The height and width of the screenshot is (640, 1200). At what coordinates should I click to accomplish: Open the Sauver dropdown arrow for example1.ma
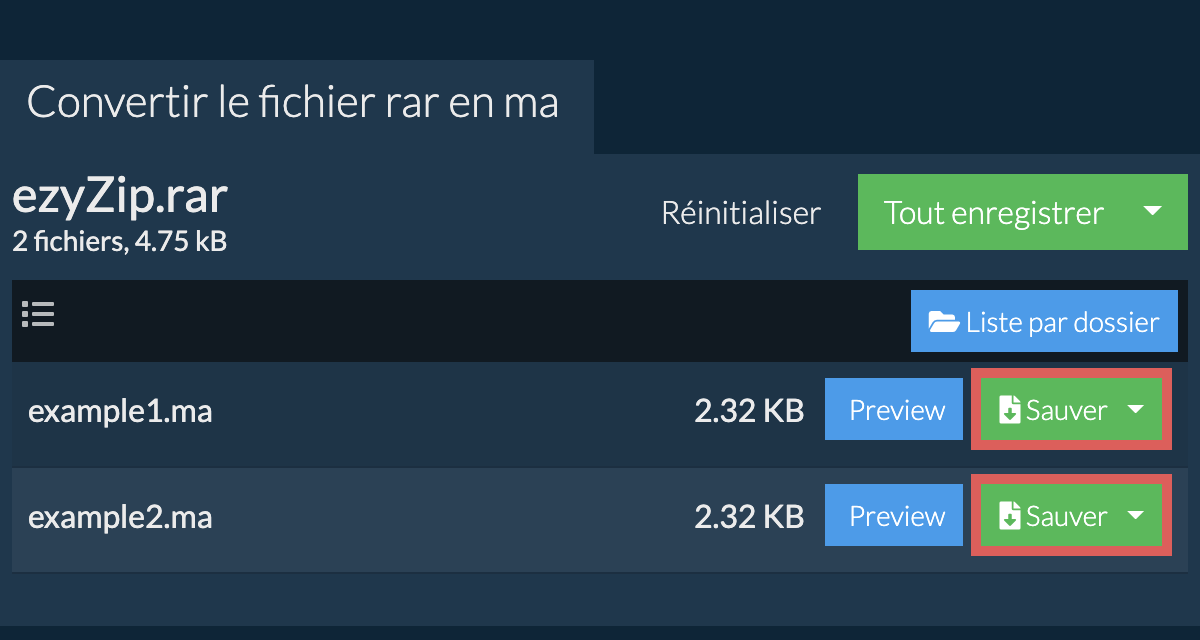pyautogui.click(x=1135, y=410)
